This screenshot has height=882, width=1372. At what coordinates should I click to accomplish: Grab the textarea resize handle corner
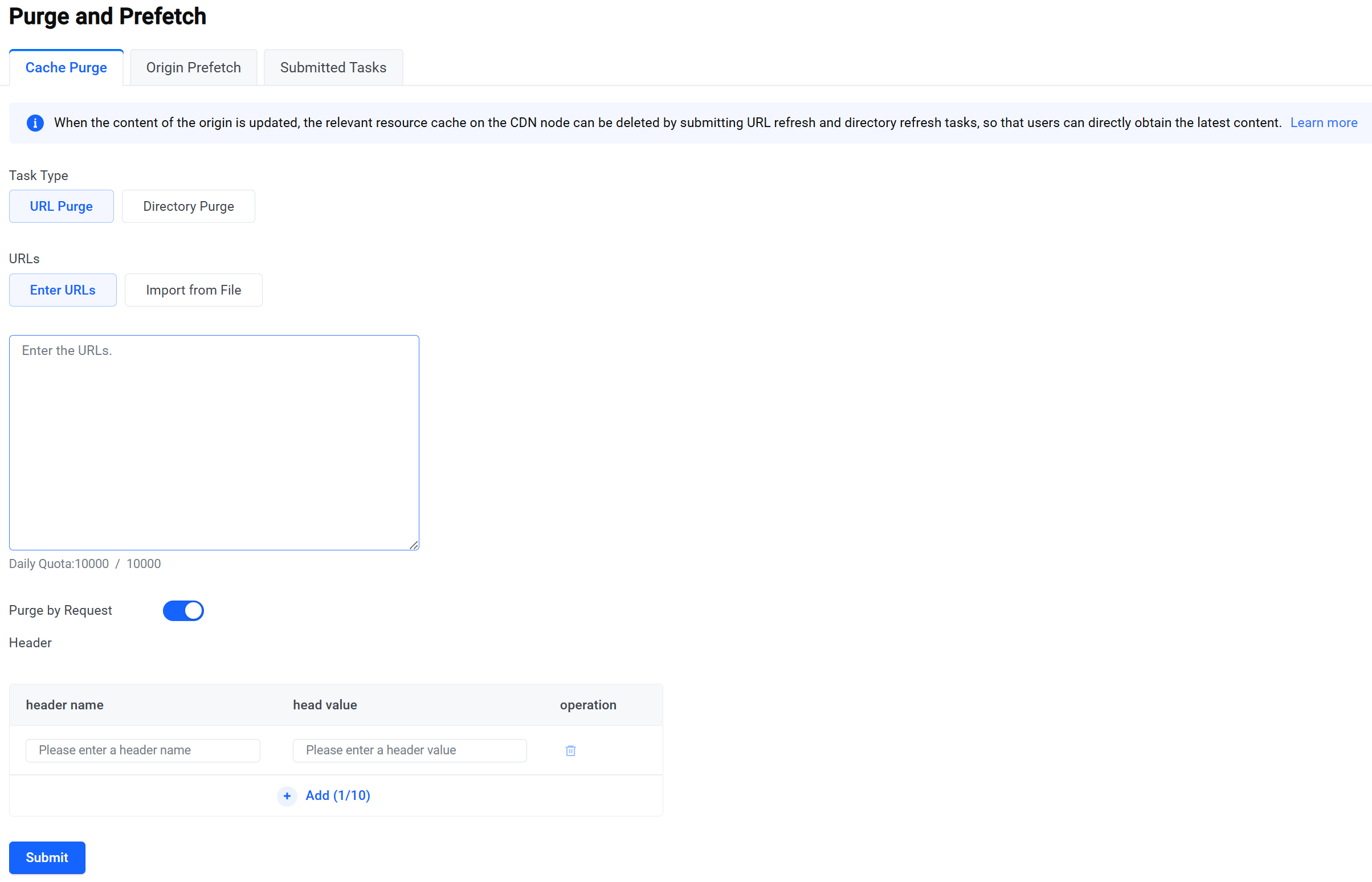pyautogui.click(x=414, y=545)
